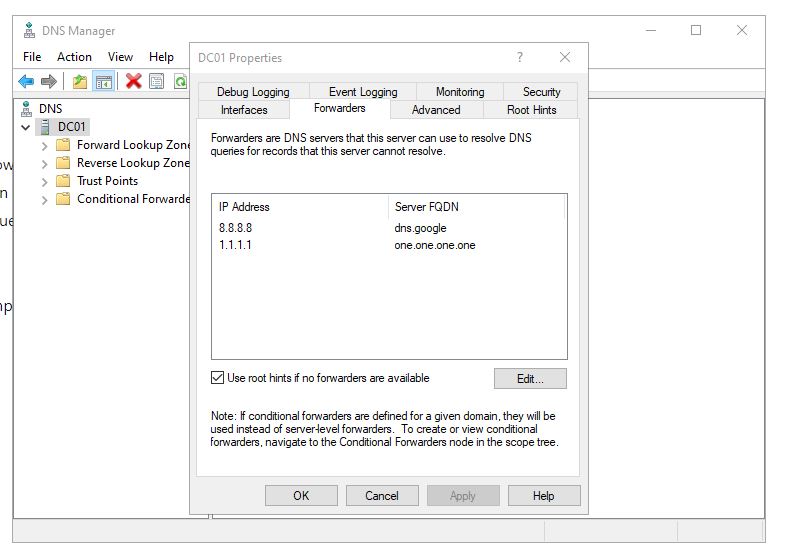
Task: Click the one.one.one.one server FQDN entry
Action: (435, 245)
